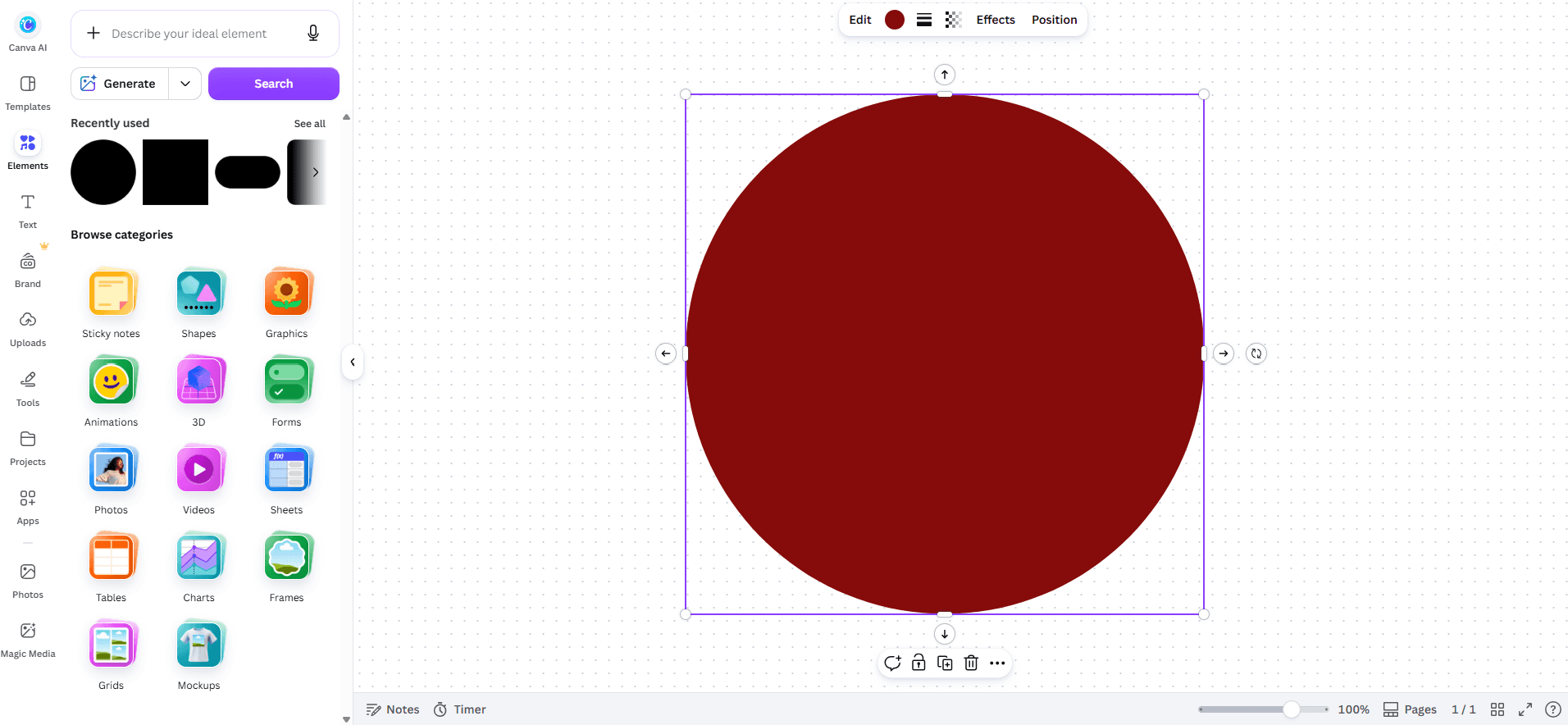Open the Sticky notes category
1568x725 pixels.
point(112,303)
